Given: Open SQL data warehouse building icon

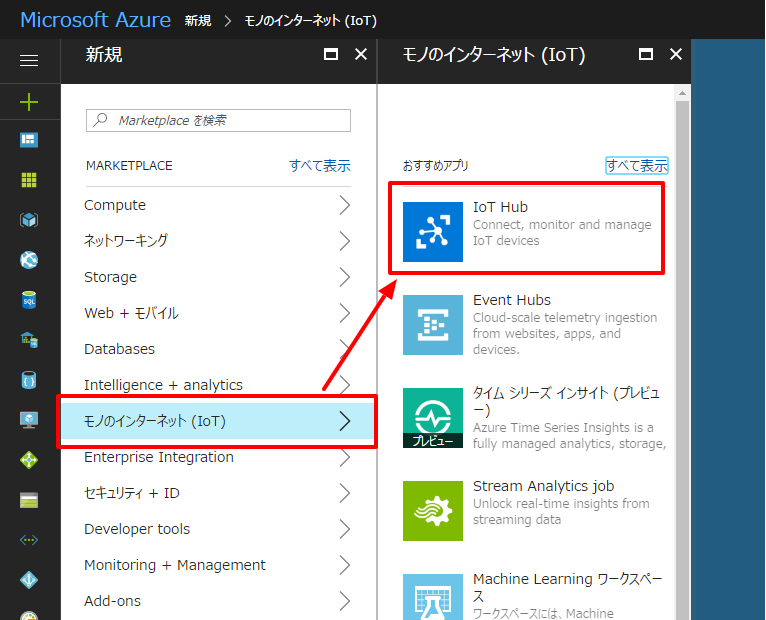Looking at the screenshot, I should pyautogui.click(x=29, y=340).
